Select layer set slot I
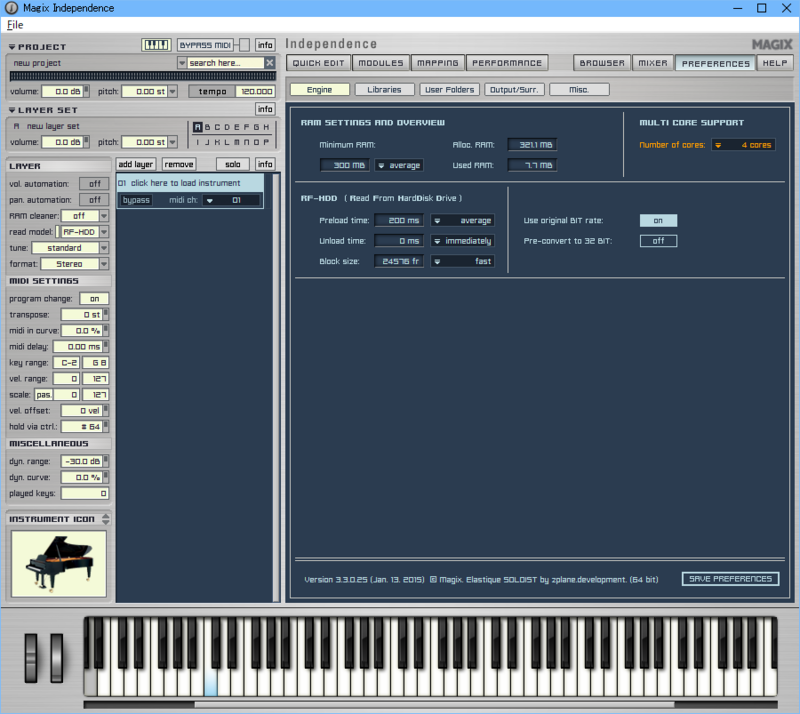This screenshot has width=800, height=714. click(x=198, y=142)
